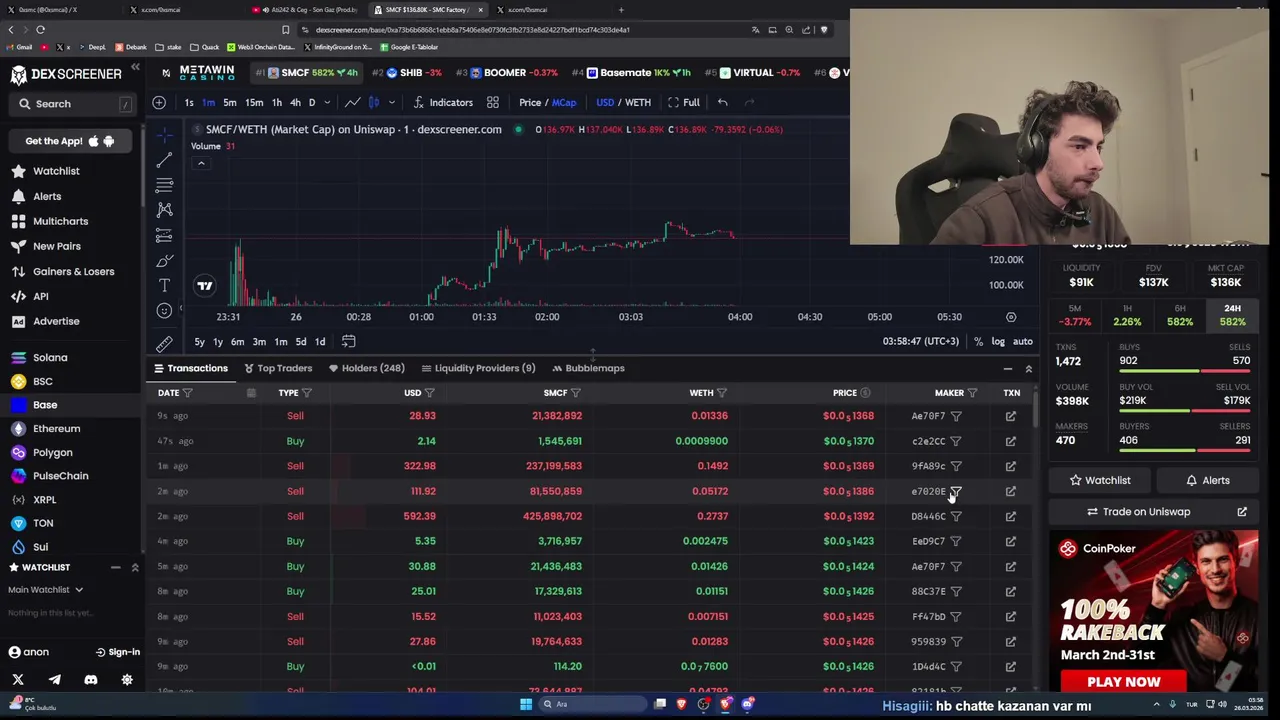
Task: Select the brush drawing tool
Action: pos(165,261)
